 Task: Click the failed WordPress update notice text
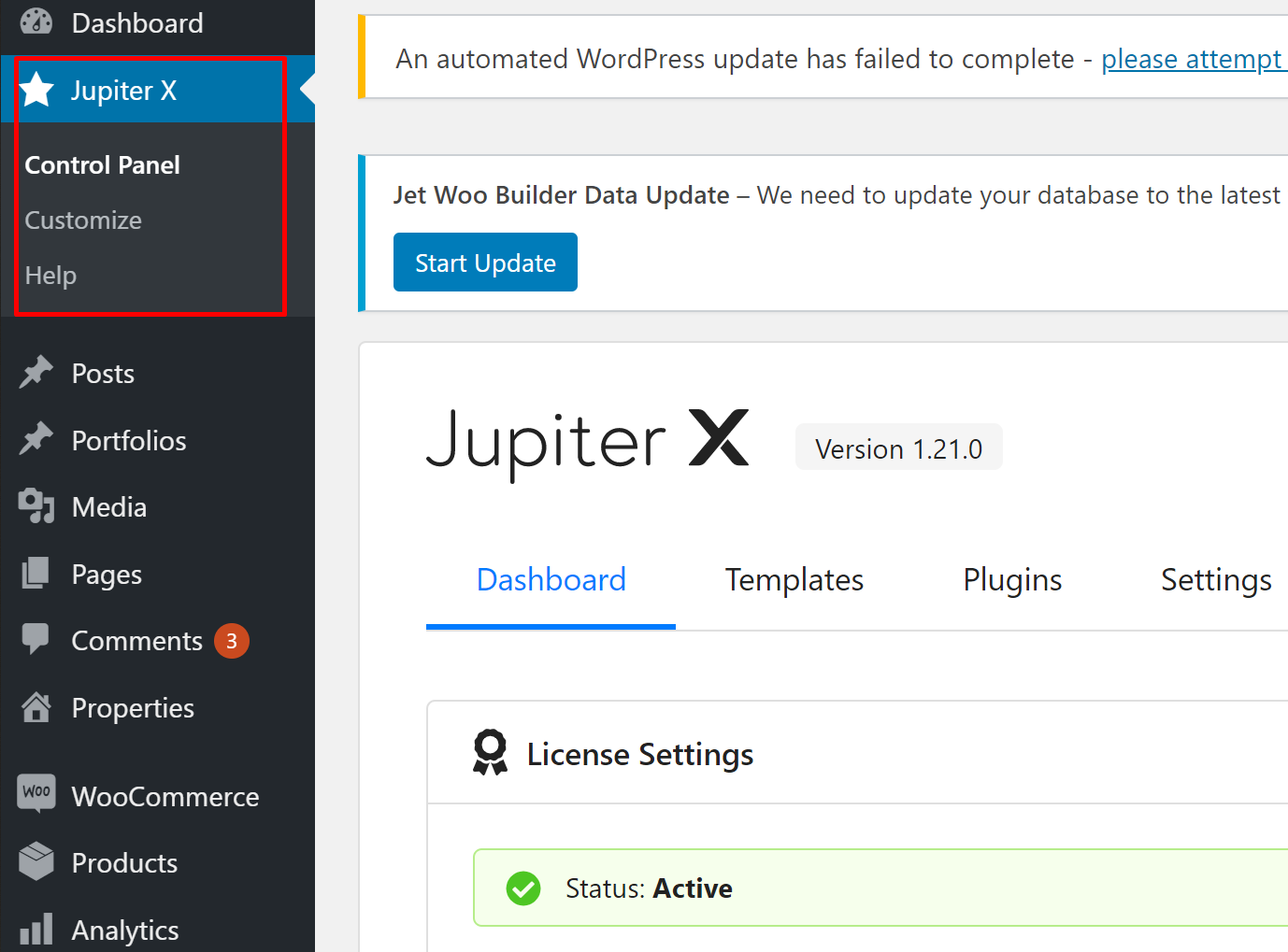[735, 59]
